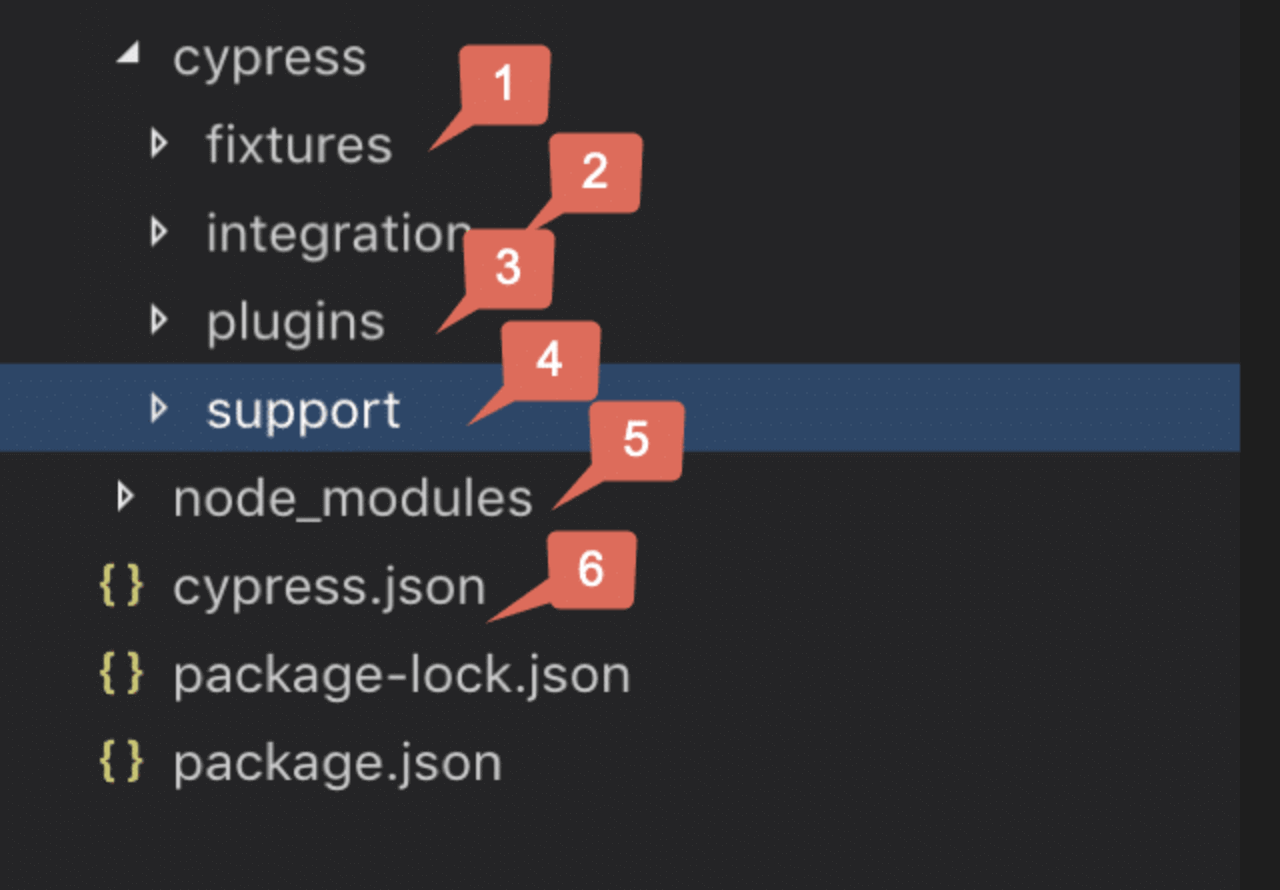This screenshot has width=1280, height=890.
Task: Expand the highlighted support folder
Action: (159, 408)
